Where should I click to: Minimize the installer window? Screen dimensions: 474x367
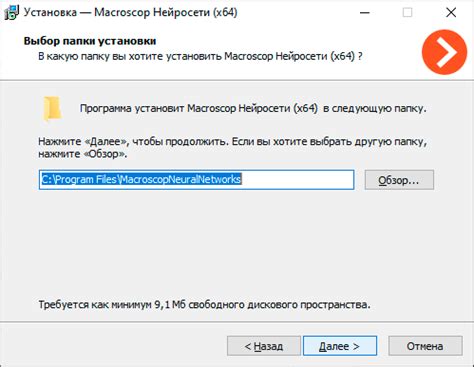[x=365, y=13]
